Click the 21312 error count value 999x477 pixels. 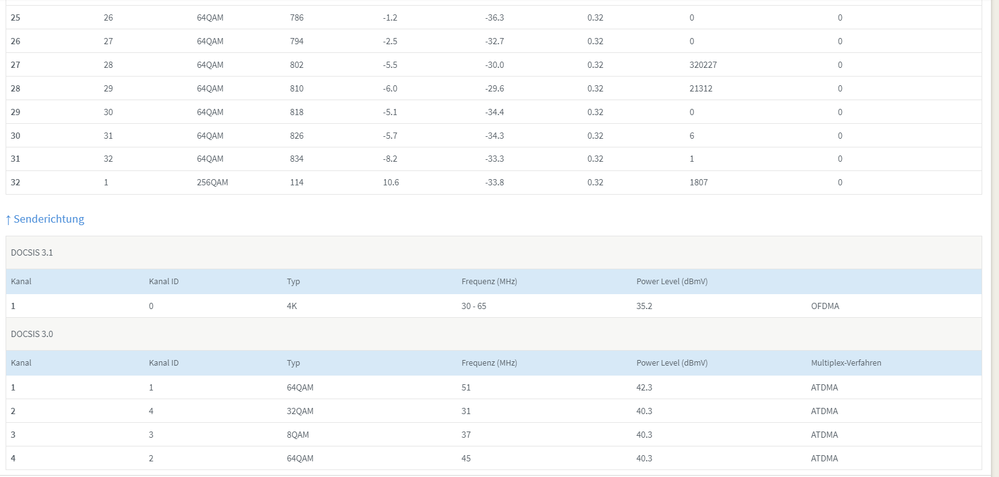(x=700, y=89)
